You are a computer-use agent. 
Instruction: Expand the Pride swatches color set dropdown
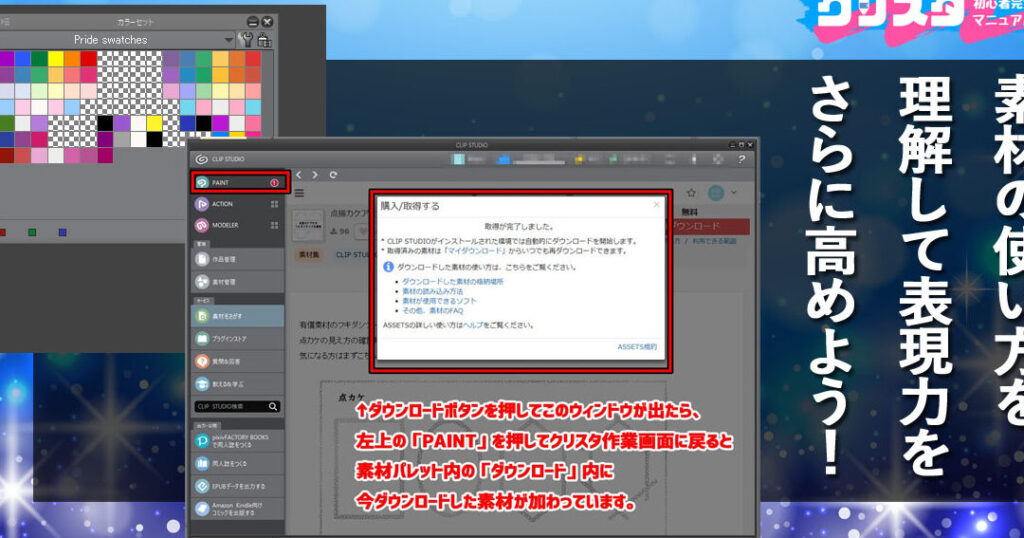(x=229, y=40)
